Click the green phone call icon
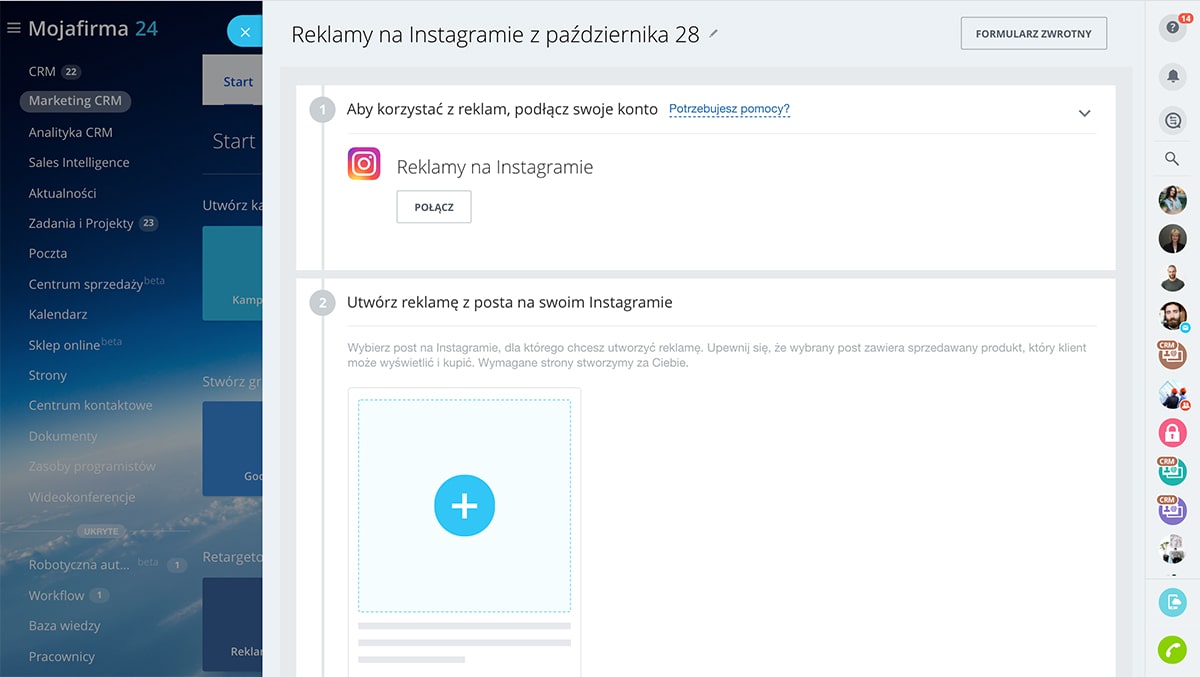 pos(1172,649)
